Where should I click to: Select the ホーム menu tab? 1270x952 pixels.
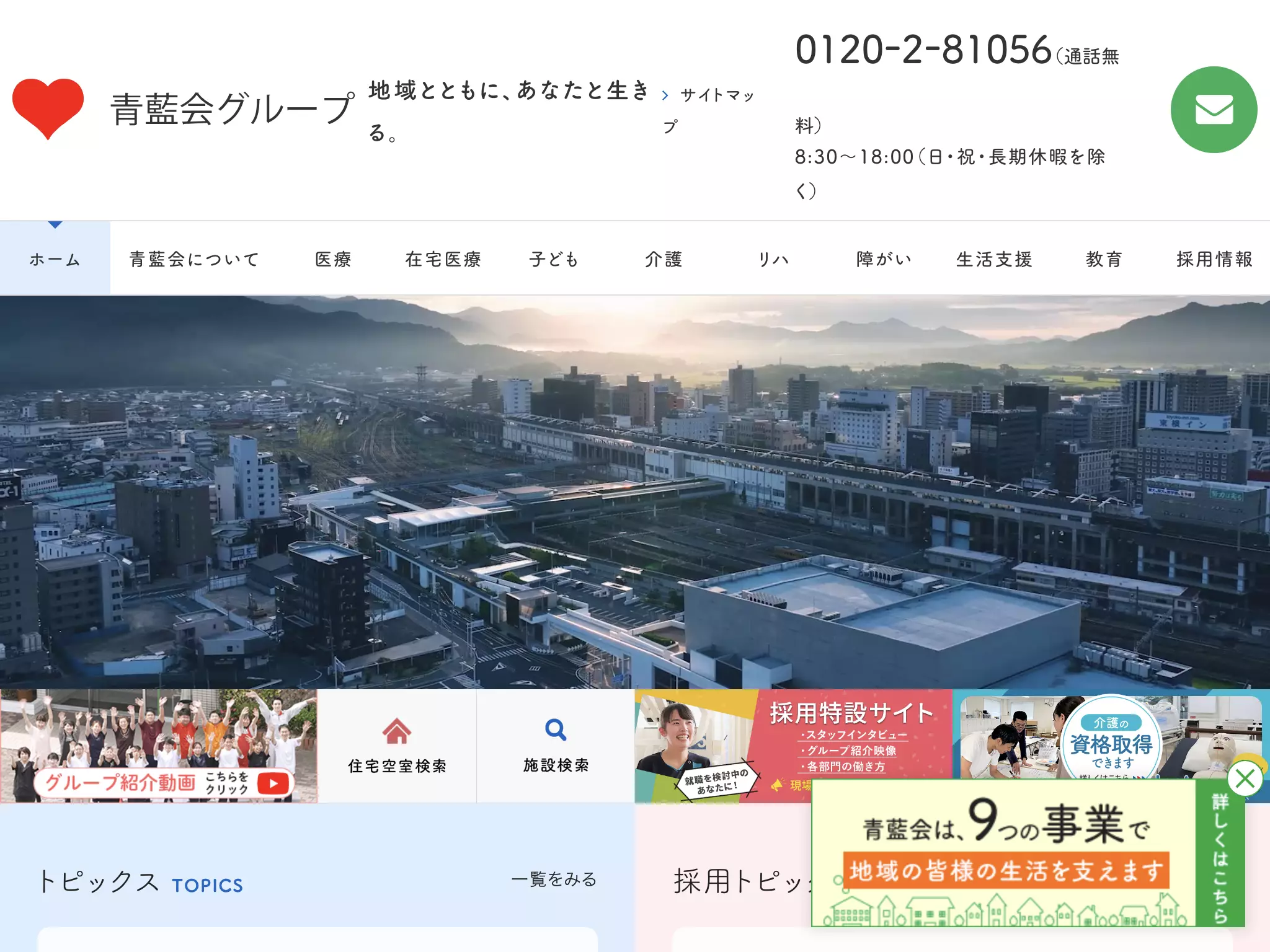point(55,258)
